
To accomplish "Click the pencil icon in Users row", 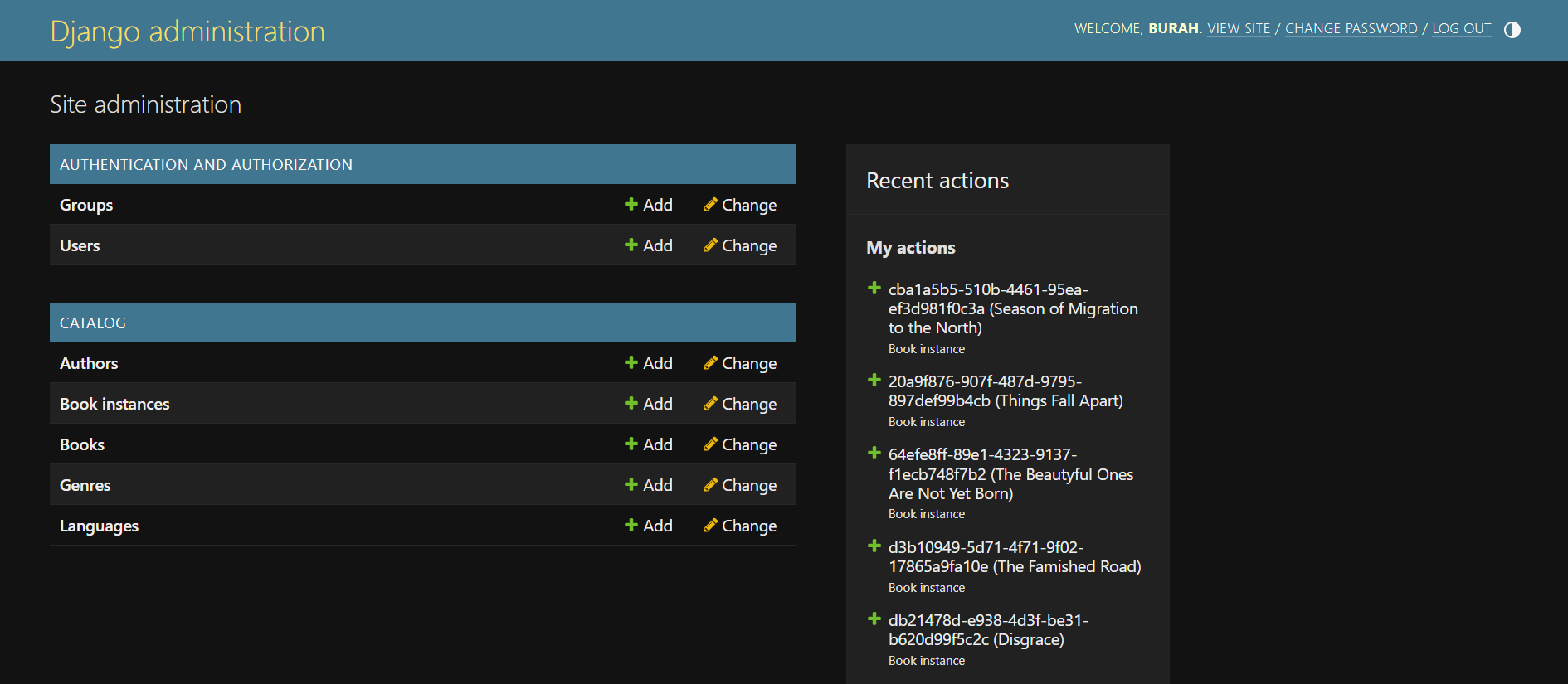I will pyautogui.click(x=710, y=245).
